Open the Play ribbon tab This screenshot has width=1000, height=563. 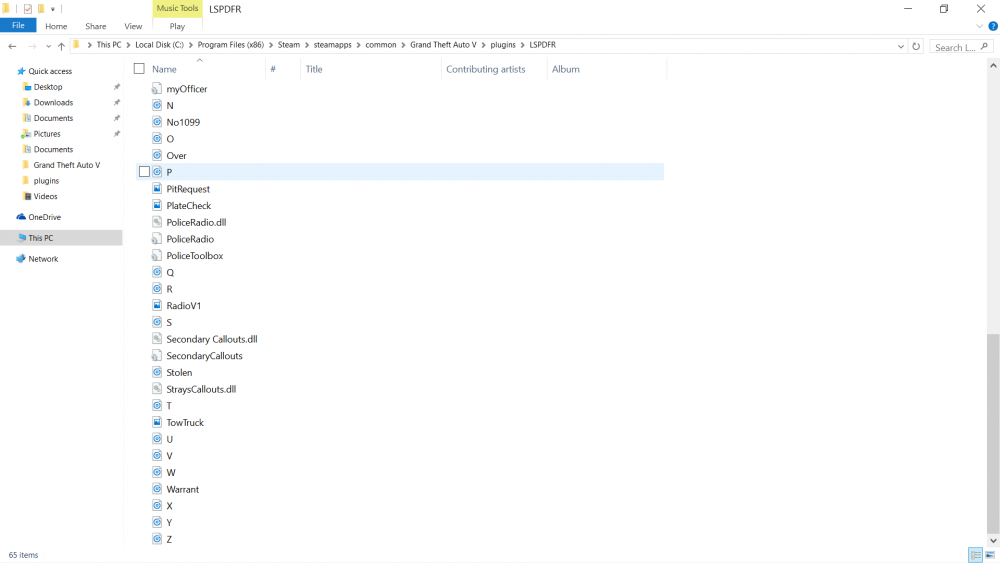pyautogui.click(x=177, y=26)
